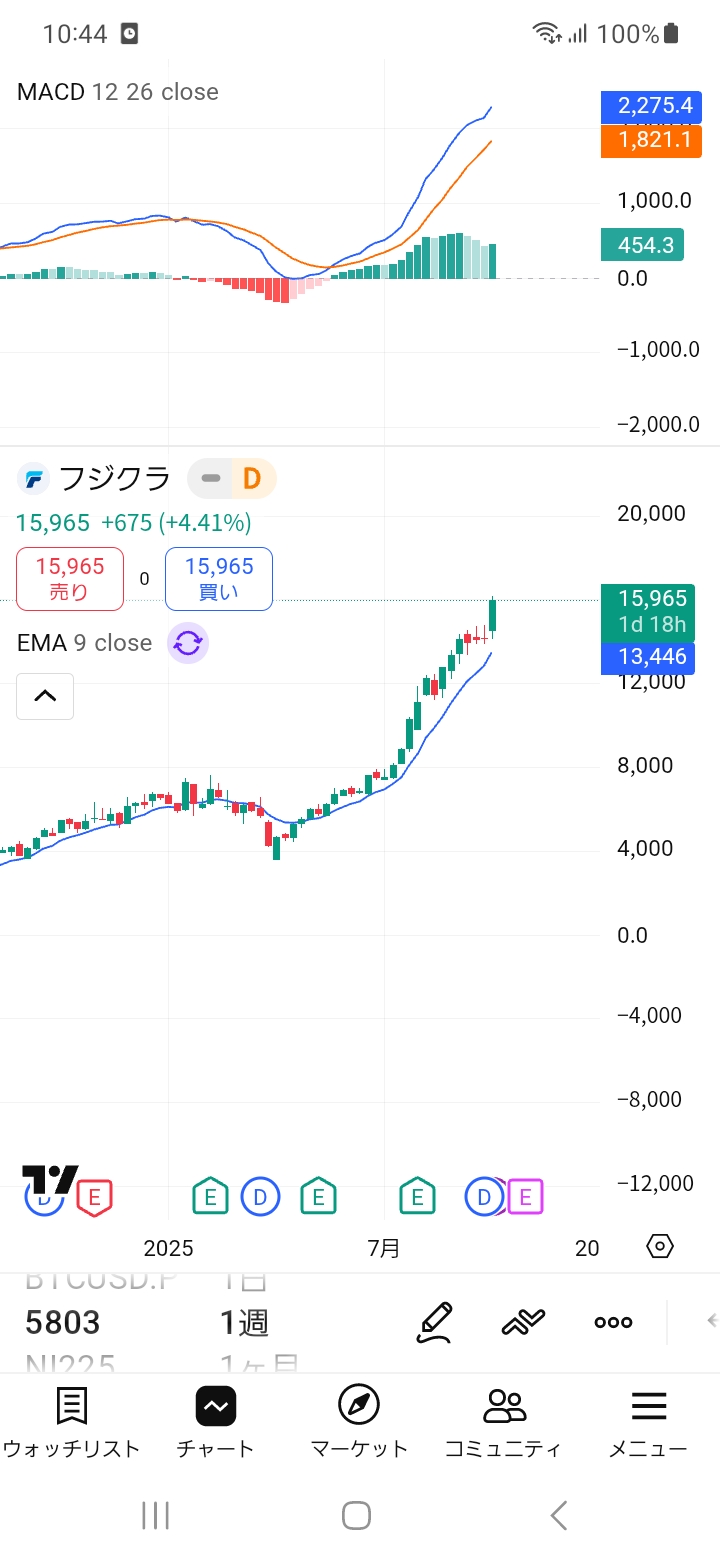Screen dimensions: 720x1560
Task: Expand the toolbar using the right-edge arrow
Action: pyautogui.click(x=712, y=1321)
